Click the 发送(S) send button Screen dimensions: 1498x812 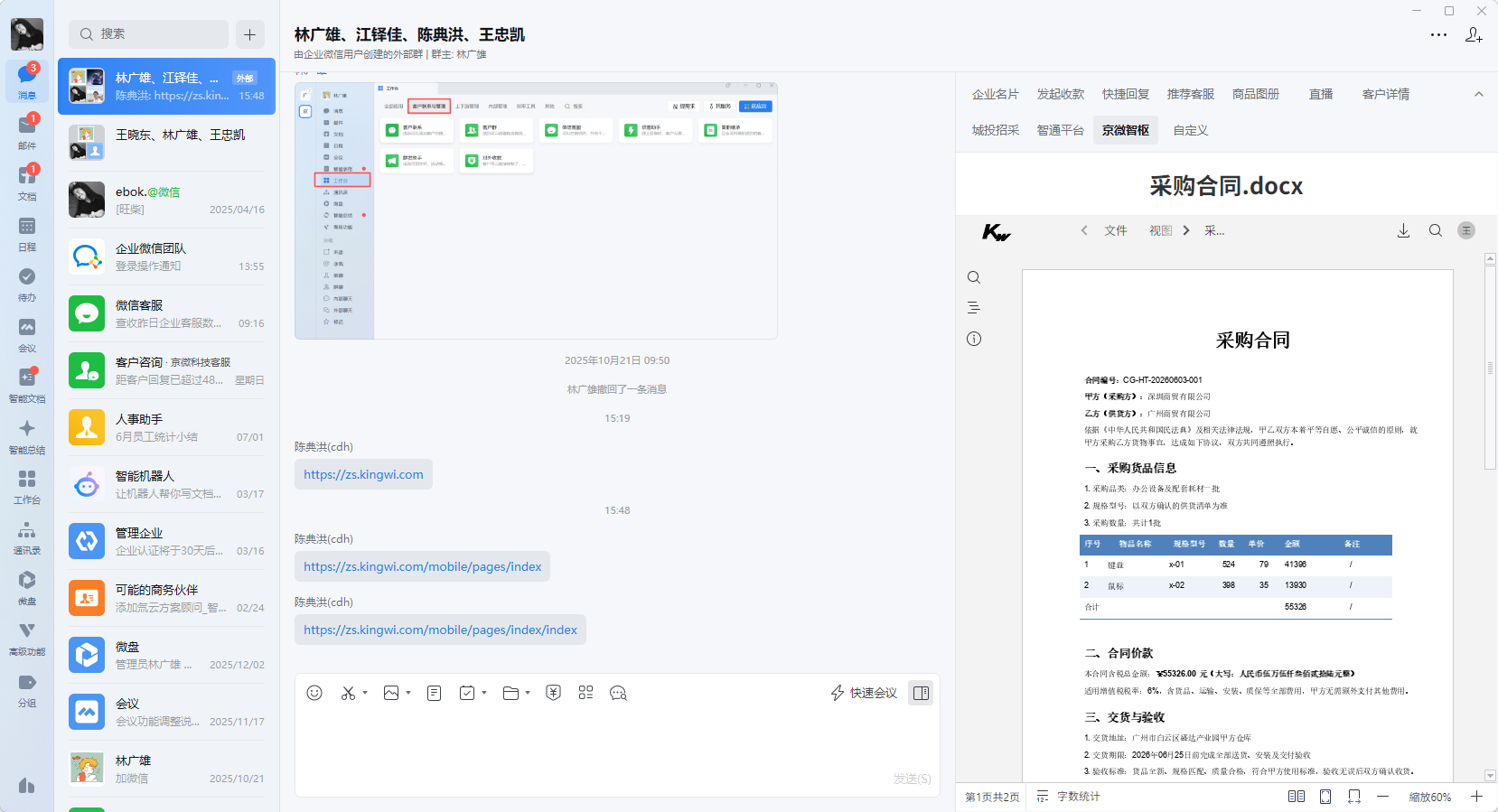pos(912,779)
